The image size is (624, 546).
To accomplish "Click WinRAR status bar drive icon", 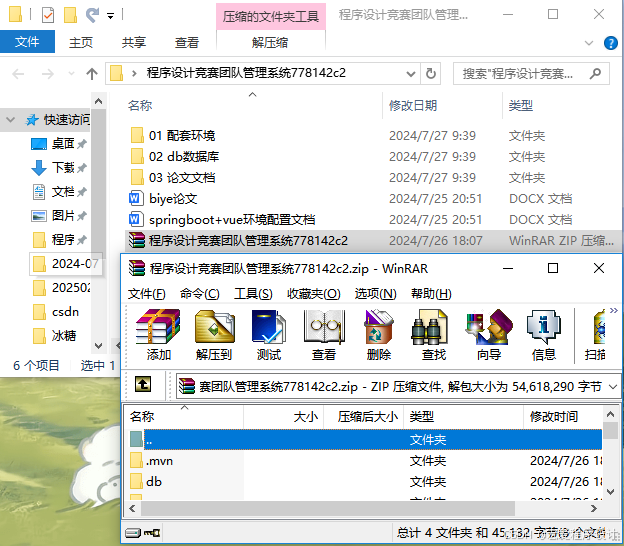I will (133, 532).
